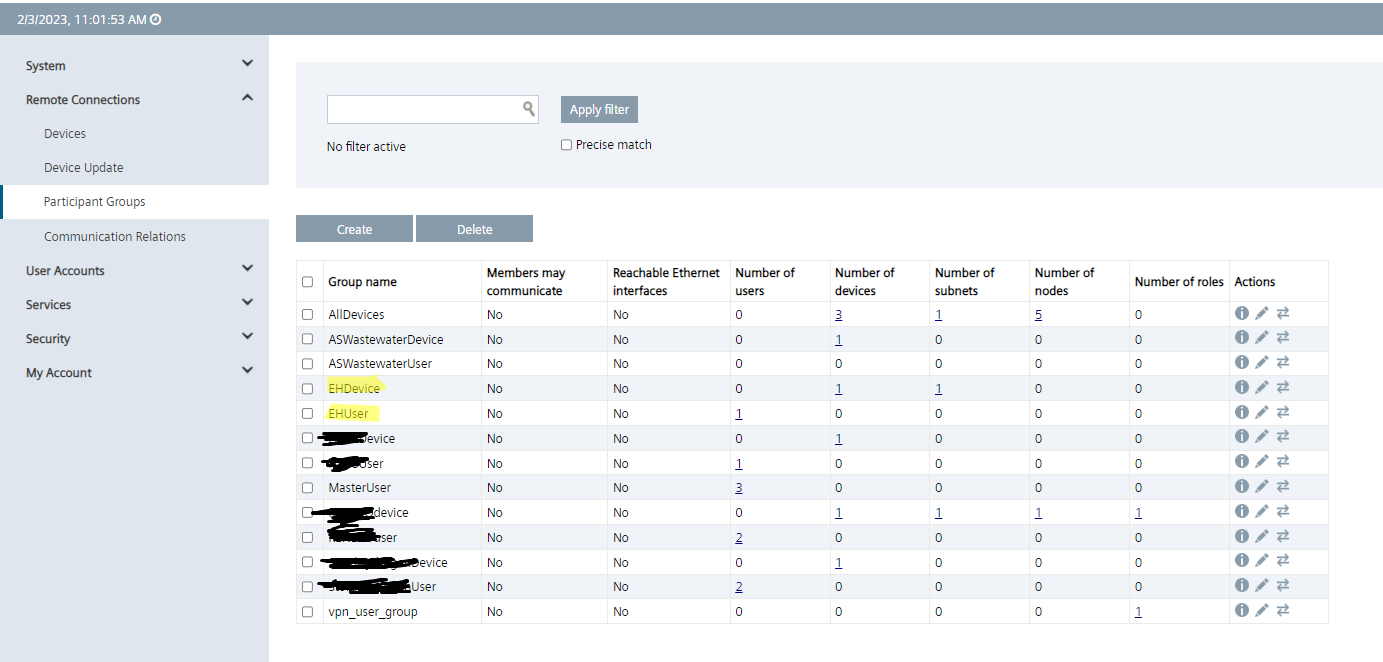Tick the select-all checkbox in table header
Screen dimensions: 1383x662
[x=308, y=282]
